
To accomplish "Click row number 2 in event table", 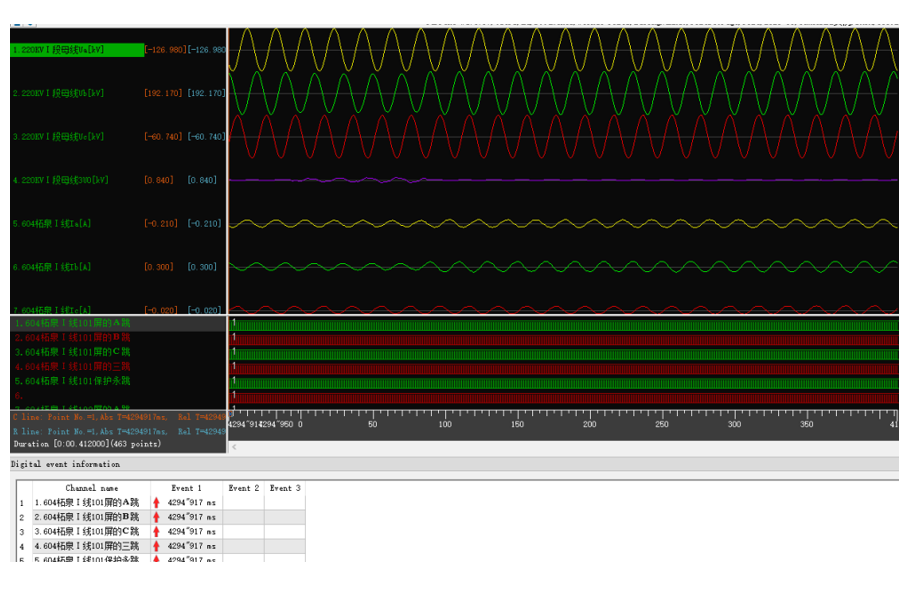I will tap(22, 517).
